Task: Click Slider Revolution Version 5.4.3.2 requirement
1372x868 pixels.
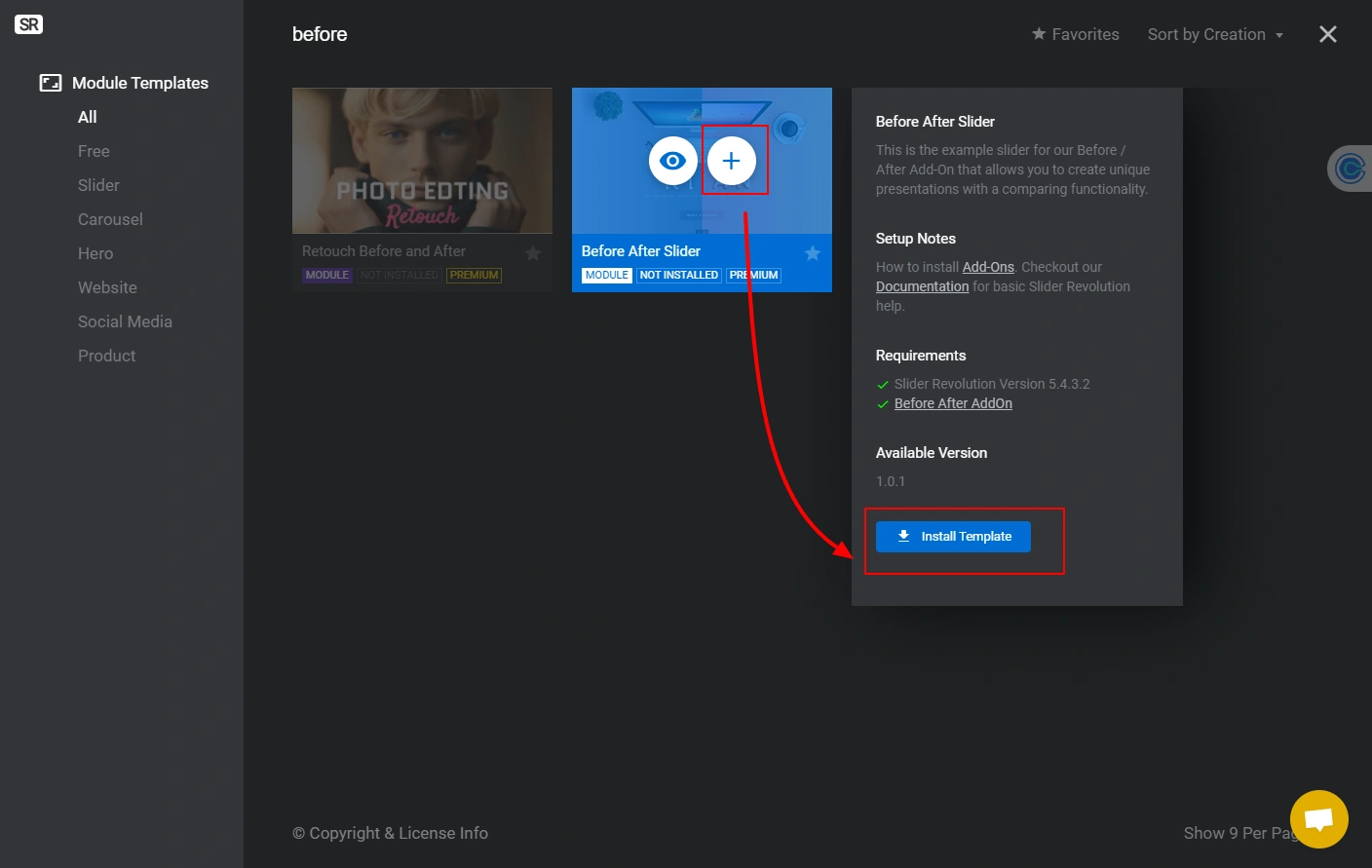Action: point(992,384)
